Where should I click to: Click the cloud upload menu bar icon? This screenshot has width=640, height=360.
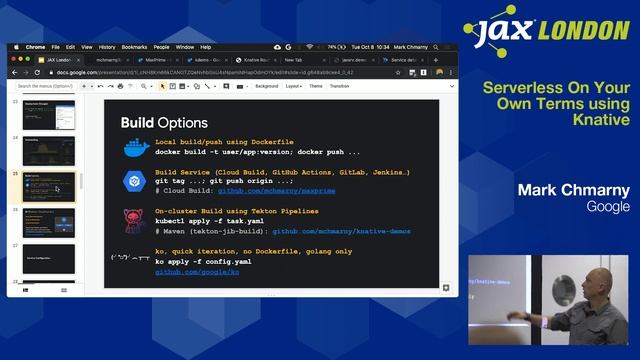pyautogui.click(x=277, y=47)
